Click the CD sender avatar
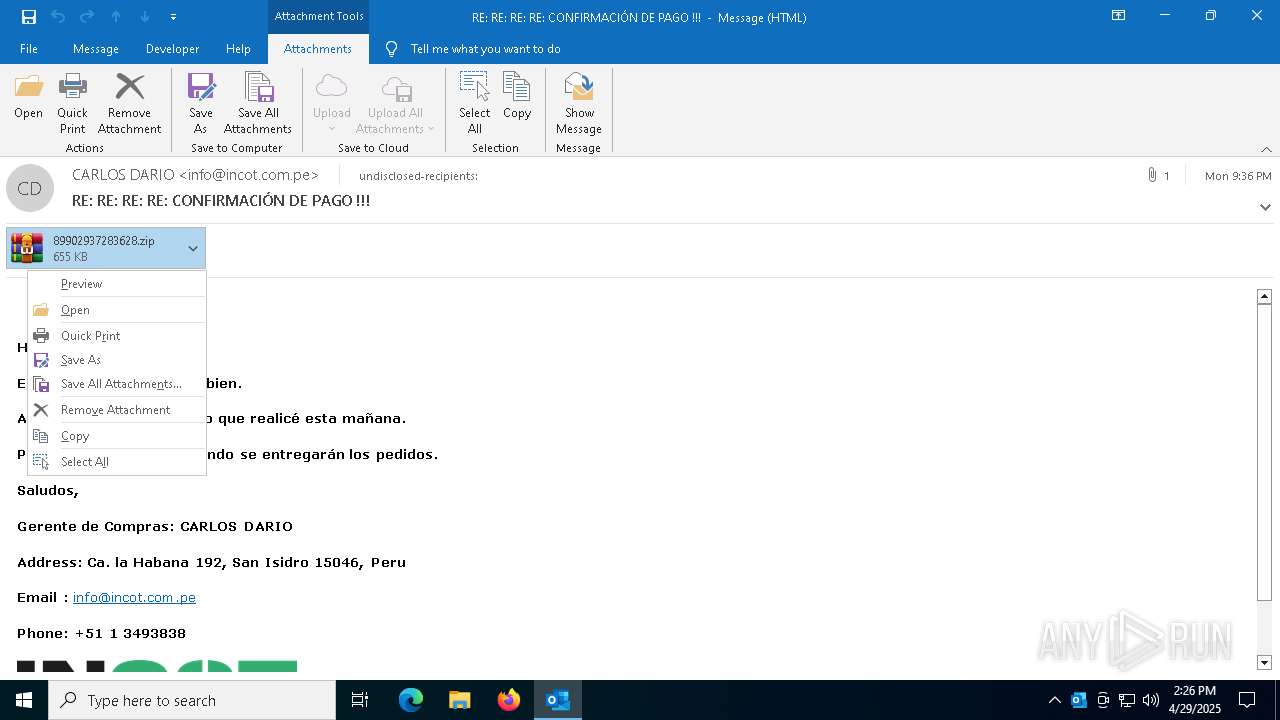Screen dimensions: 1280x720 30,188
